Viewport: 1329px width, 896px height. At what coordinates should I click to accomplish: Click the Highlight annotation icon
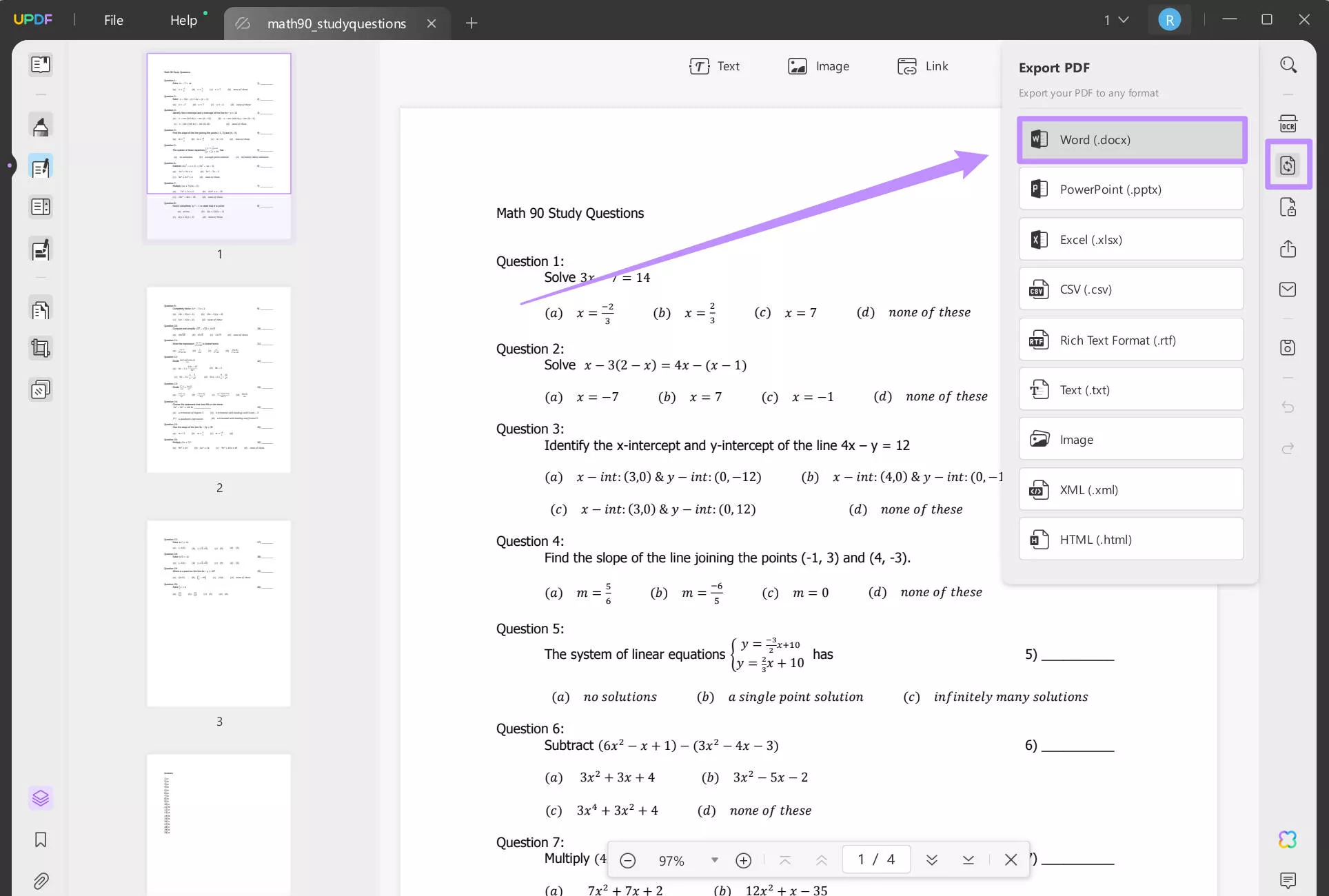click(40, 126)
